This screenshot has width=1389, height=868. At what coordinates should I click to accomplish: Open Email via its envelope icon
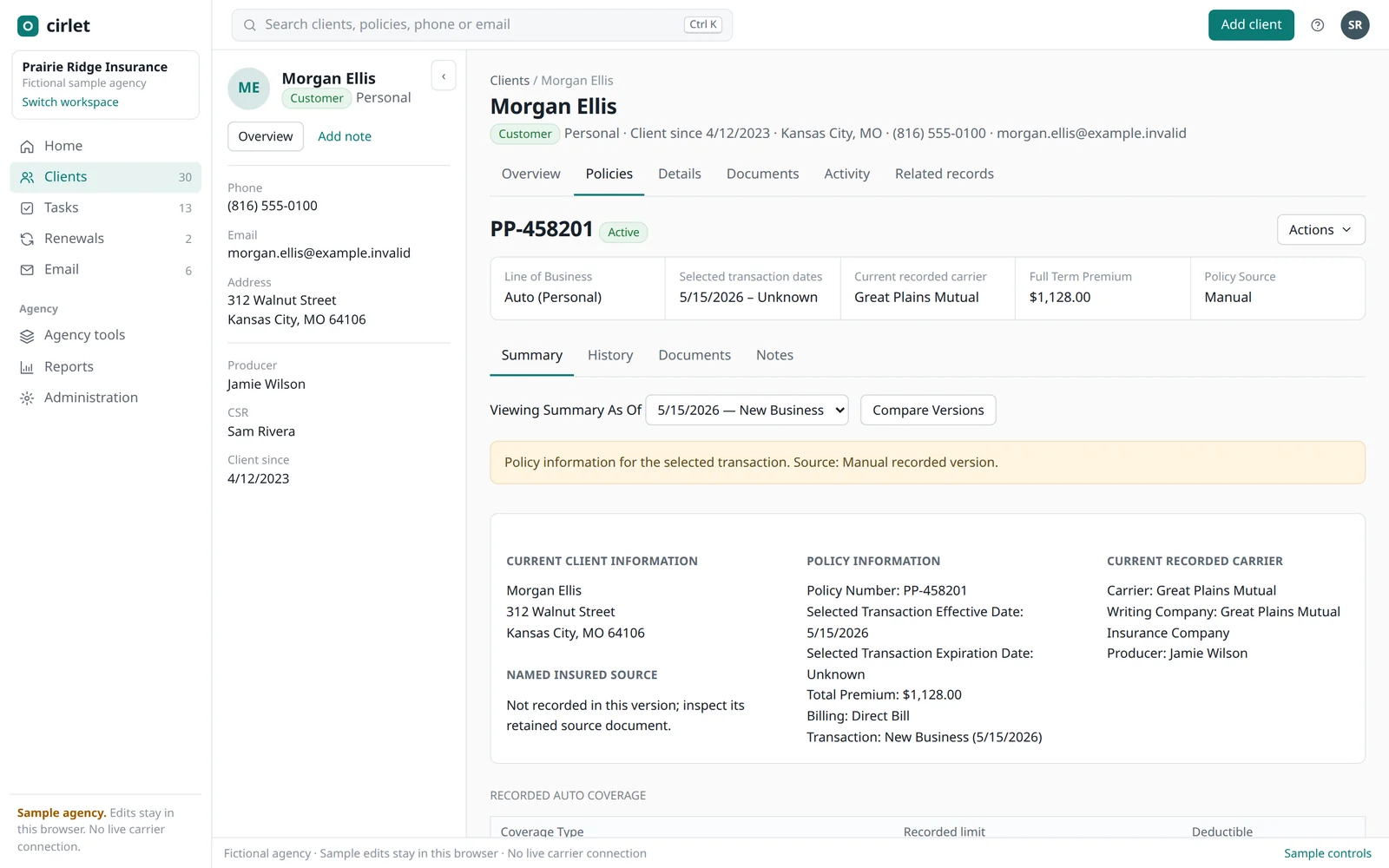(27, 270)
